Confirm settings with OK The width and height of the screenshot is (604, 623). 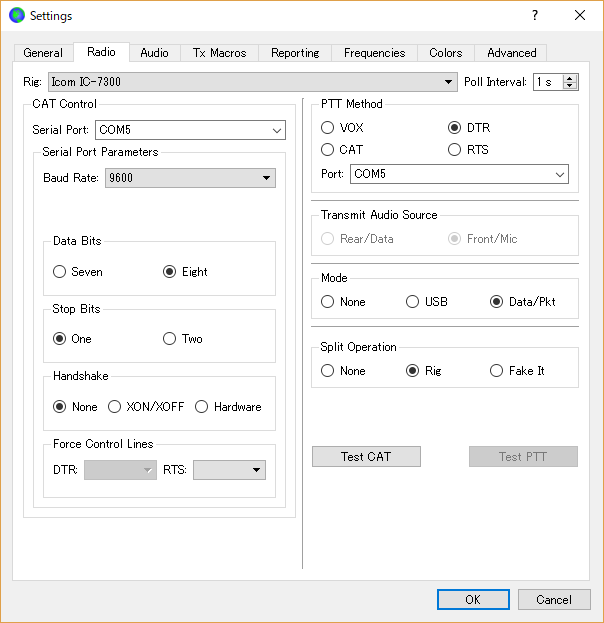[x=473, y=599]
